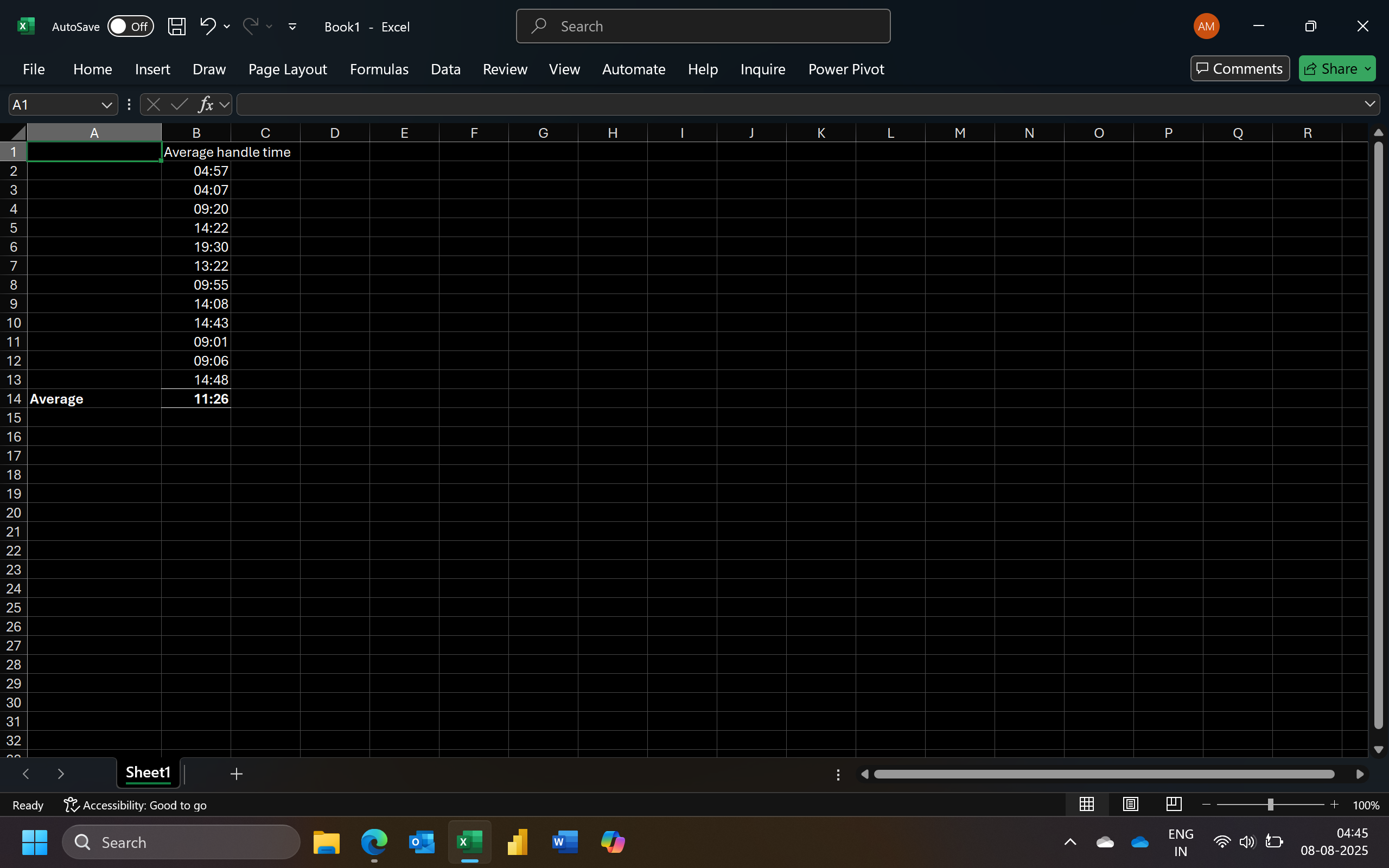Click the horizontal scrollbar thumb
Viewport: 1389px width, 868px height.
1103,775
